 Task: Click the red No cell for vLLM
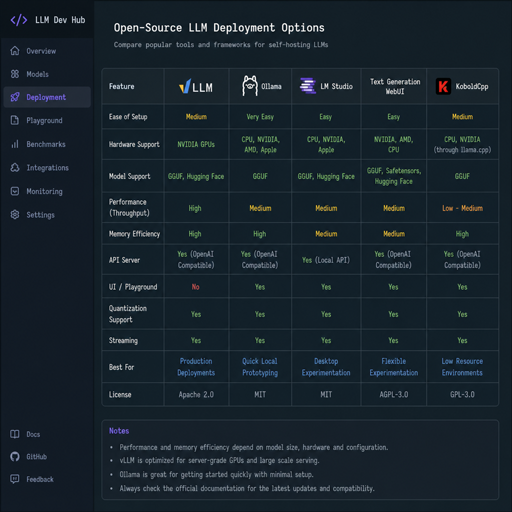[196, 287]
